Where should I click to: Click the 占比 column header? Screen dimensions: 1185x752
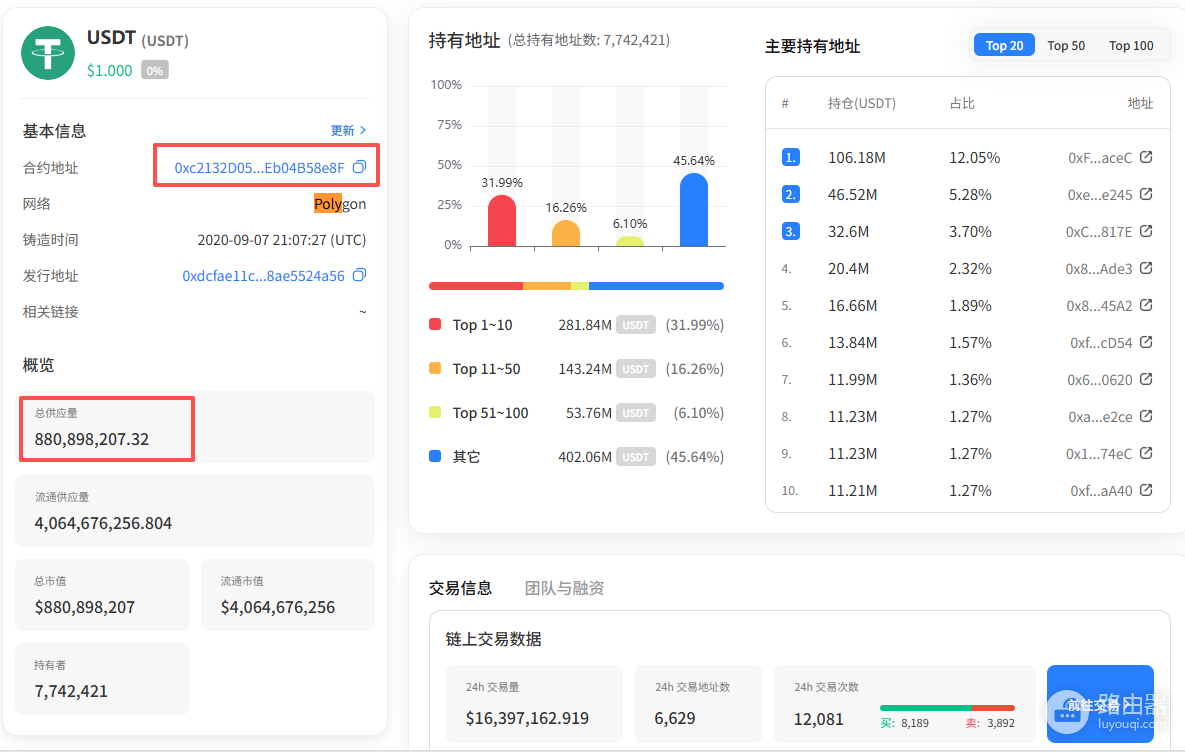pos(961,103)
